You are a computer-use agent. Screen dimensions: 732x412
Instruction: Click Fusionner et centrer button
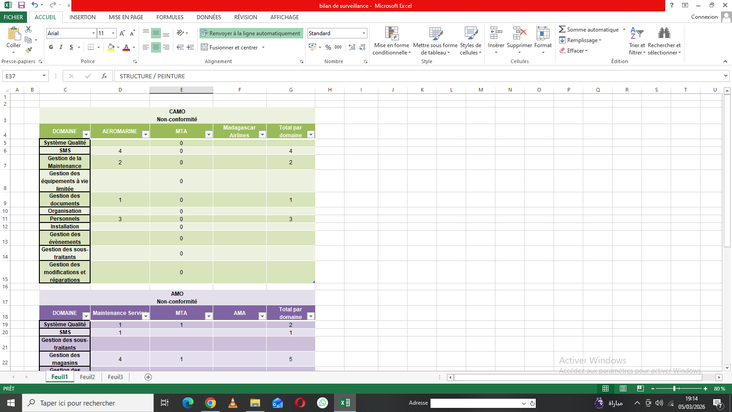click(x=232, y=47)
